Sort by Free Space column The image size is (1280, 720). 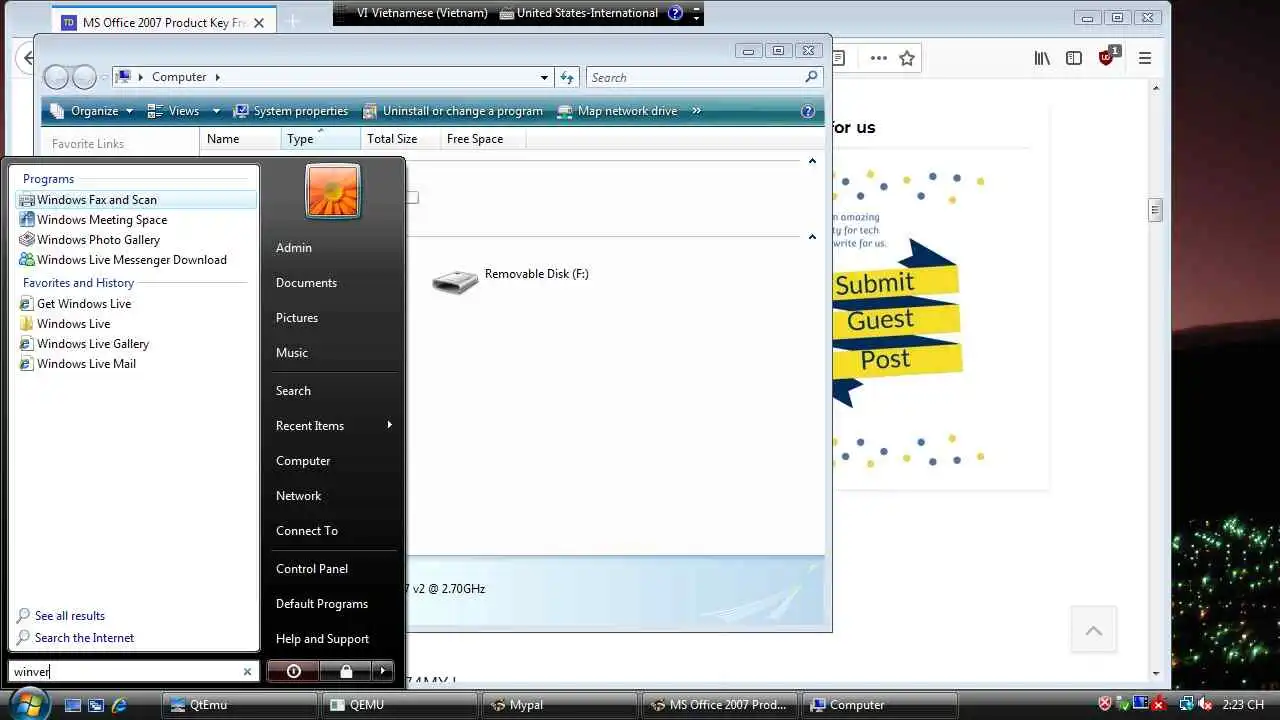[483, 139]
